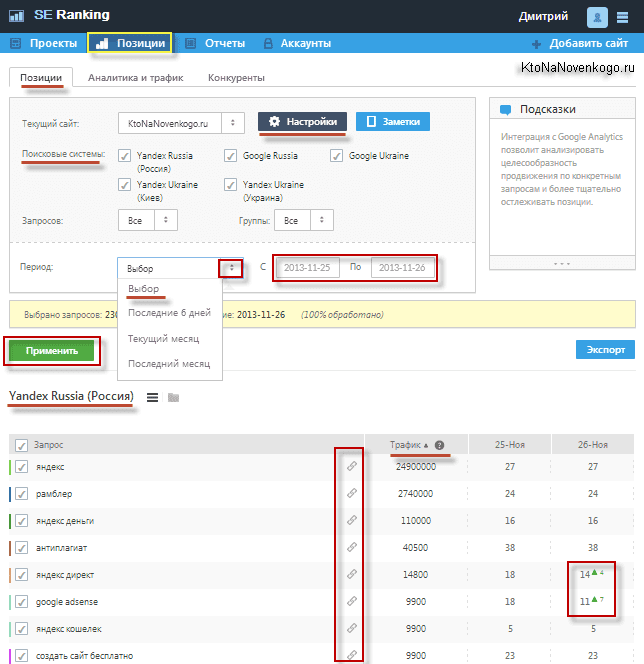Image resolution: width=644 pixels, height=664 pixels.
Task: Uncheck Google Russia search engine
Action: point(230,155)
